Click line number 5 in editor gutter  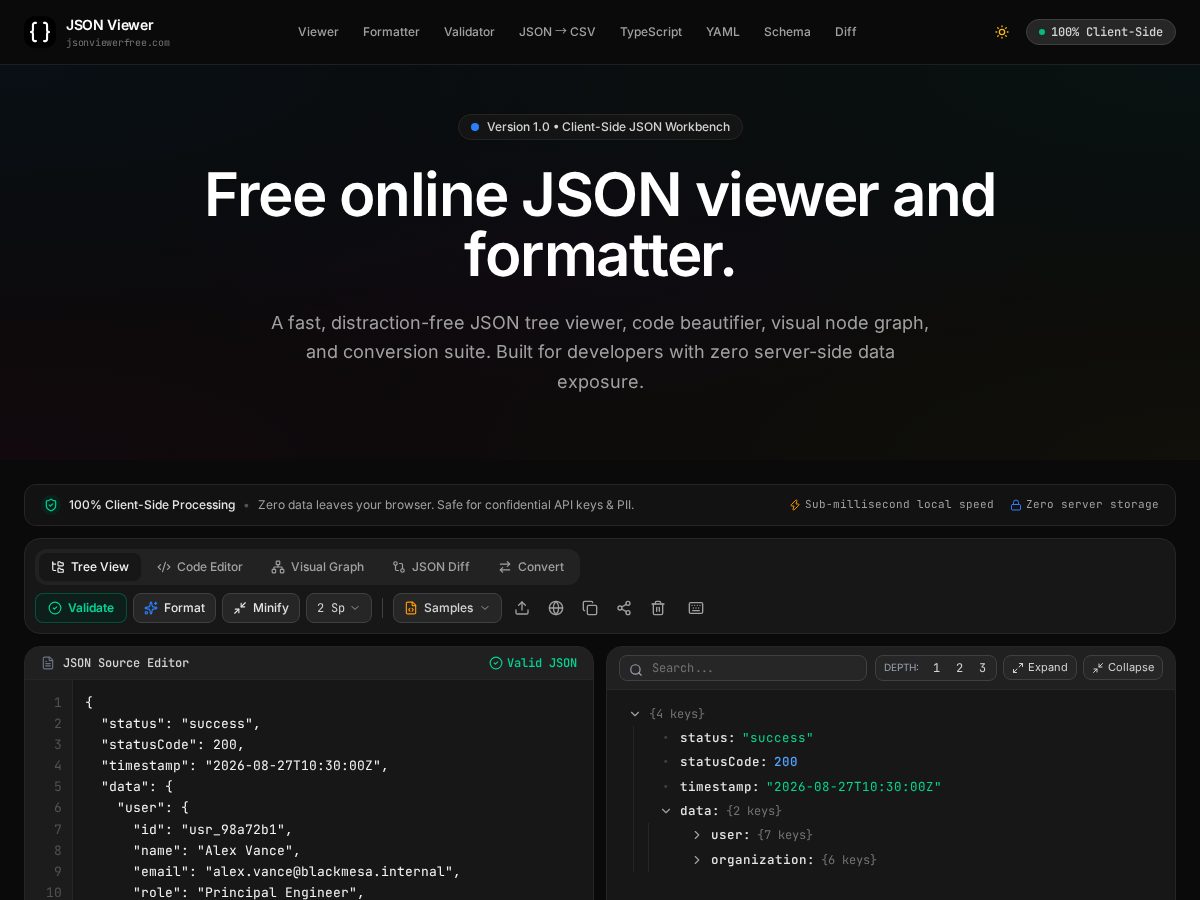58,787
